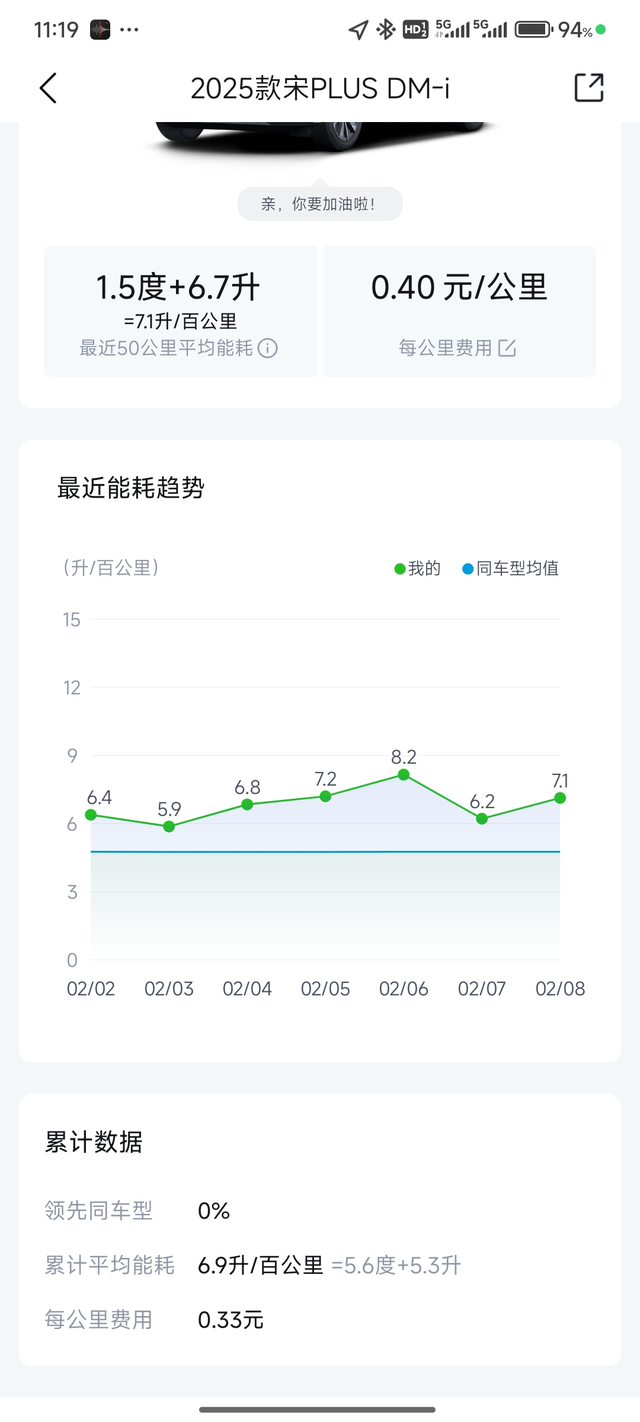Tap the back arrow icon
Screen dimensions: 640x1422
(48, 88)
